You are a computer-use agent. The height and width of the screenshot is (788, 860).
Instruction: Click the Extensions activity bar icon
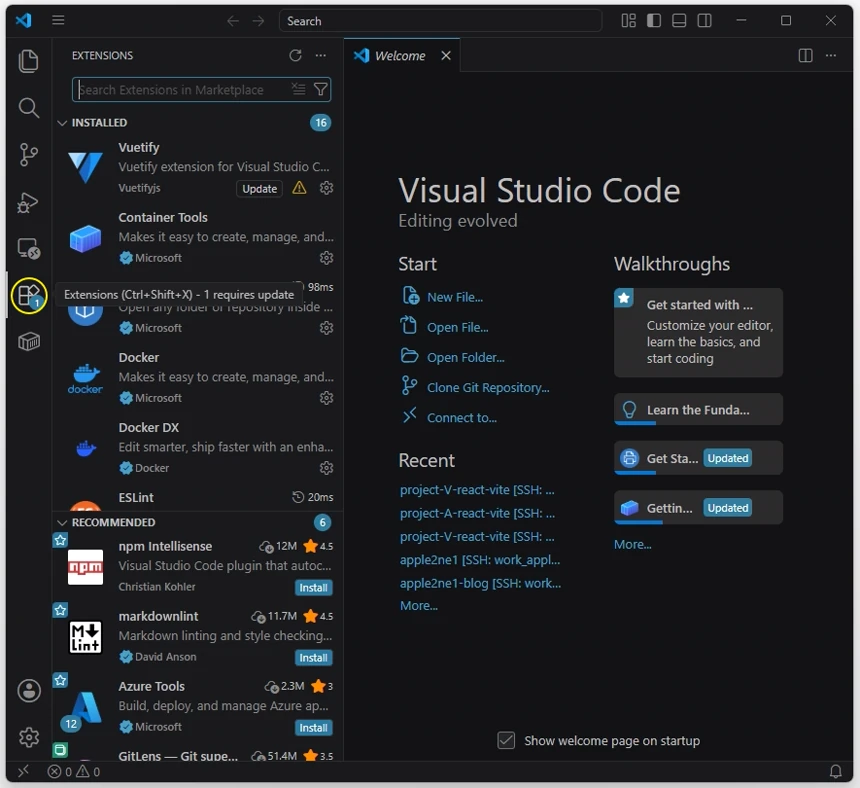pyautogui.click(x=29, y=296)
